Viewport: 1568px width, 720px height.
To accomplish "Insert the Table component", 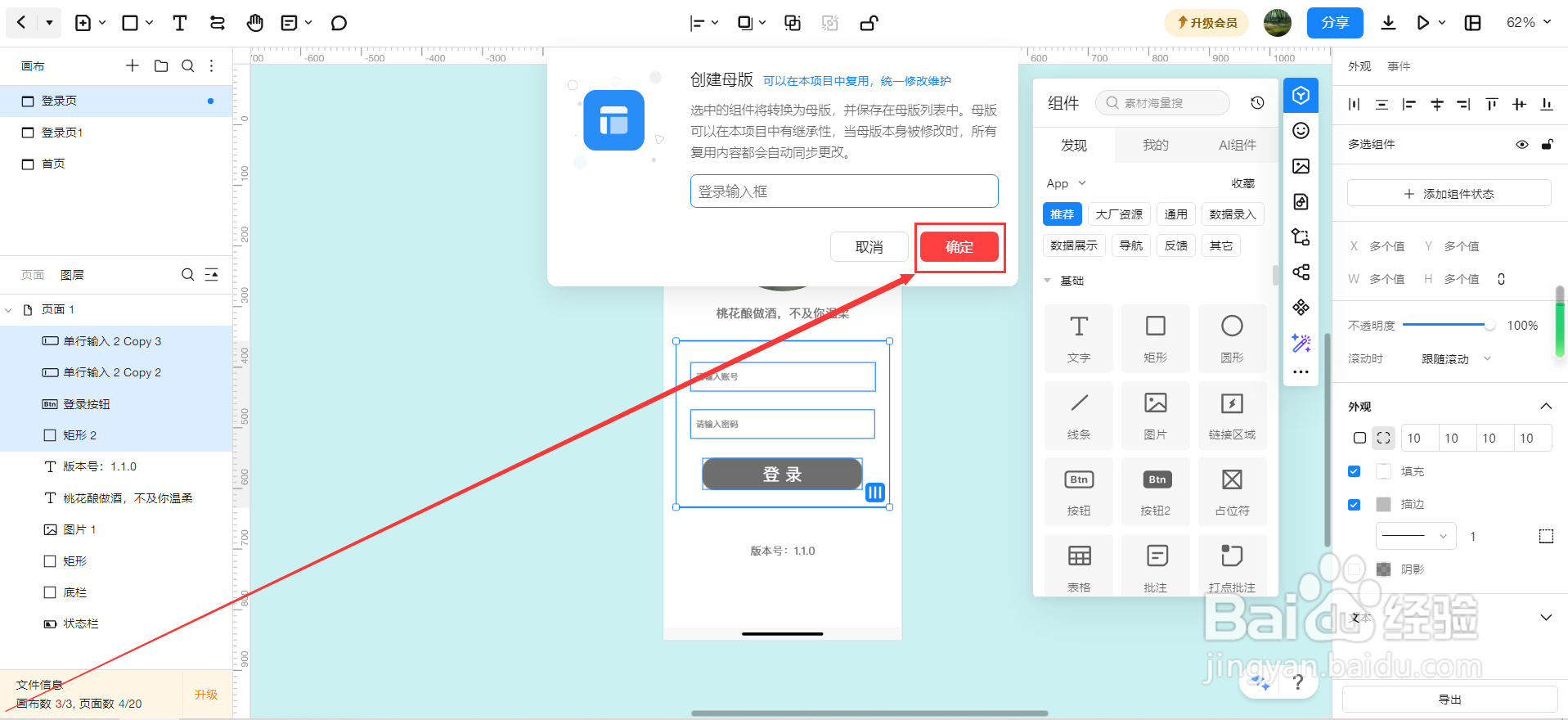I will point(1079,567).
